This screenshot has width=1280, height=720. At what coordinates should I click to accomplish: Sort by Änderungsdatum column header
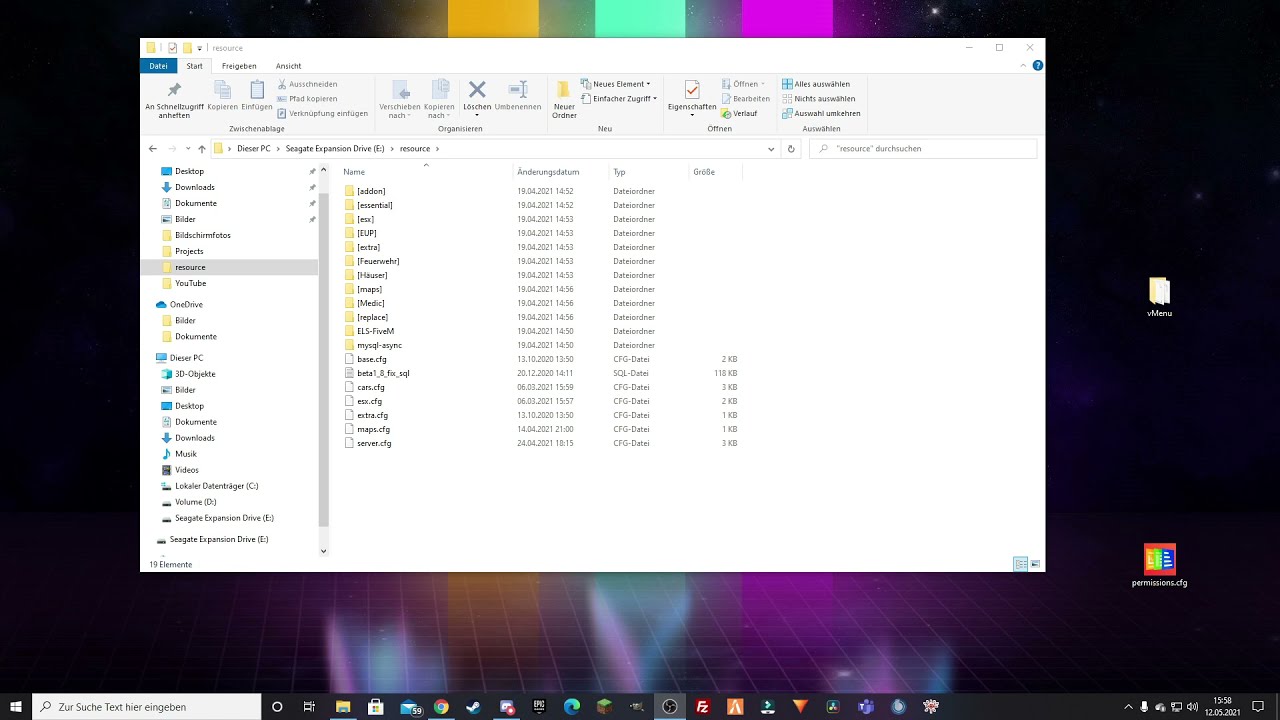(x=548, y=172)
